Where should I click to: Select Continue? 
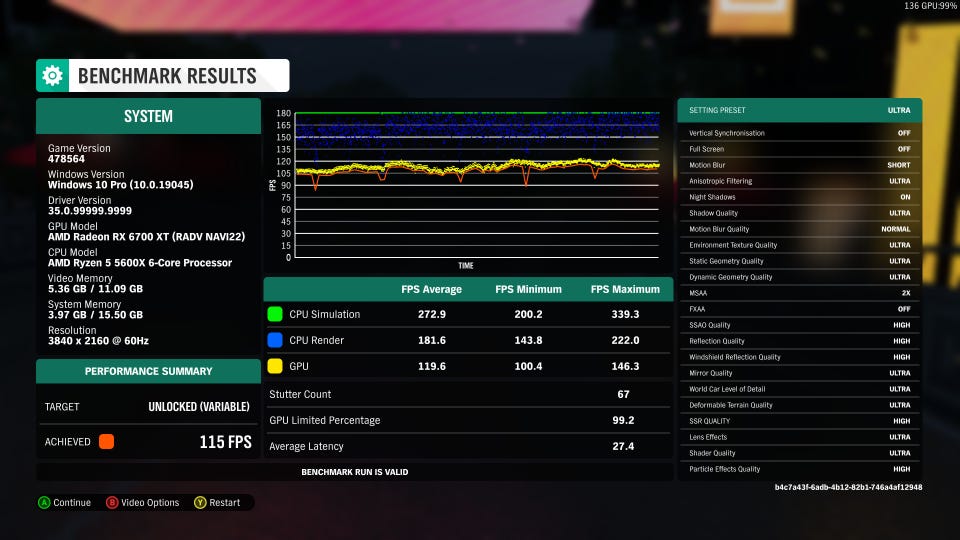[x=72, y=503]
